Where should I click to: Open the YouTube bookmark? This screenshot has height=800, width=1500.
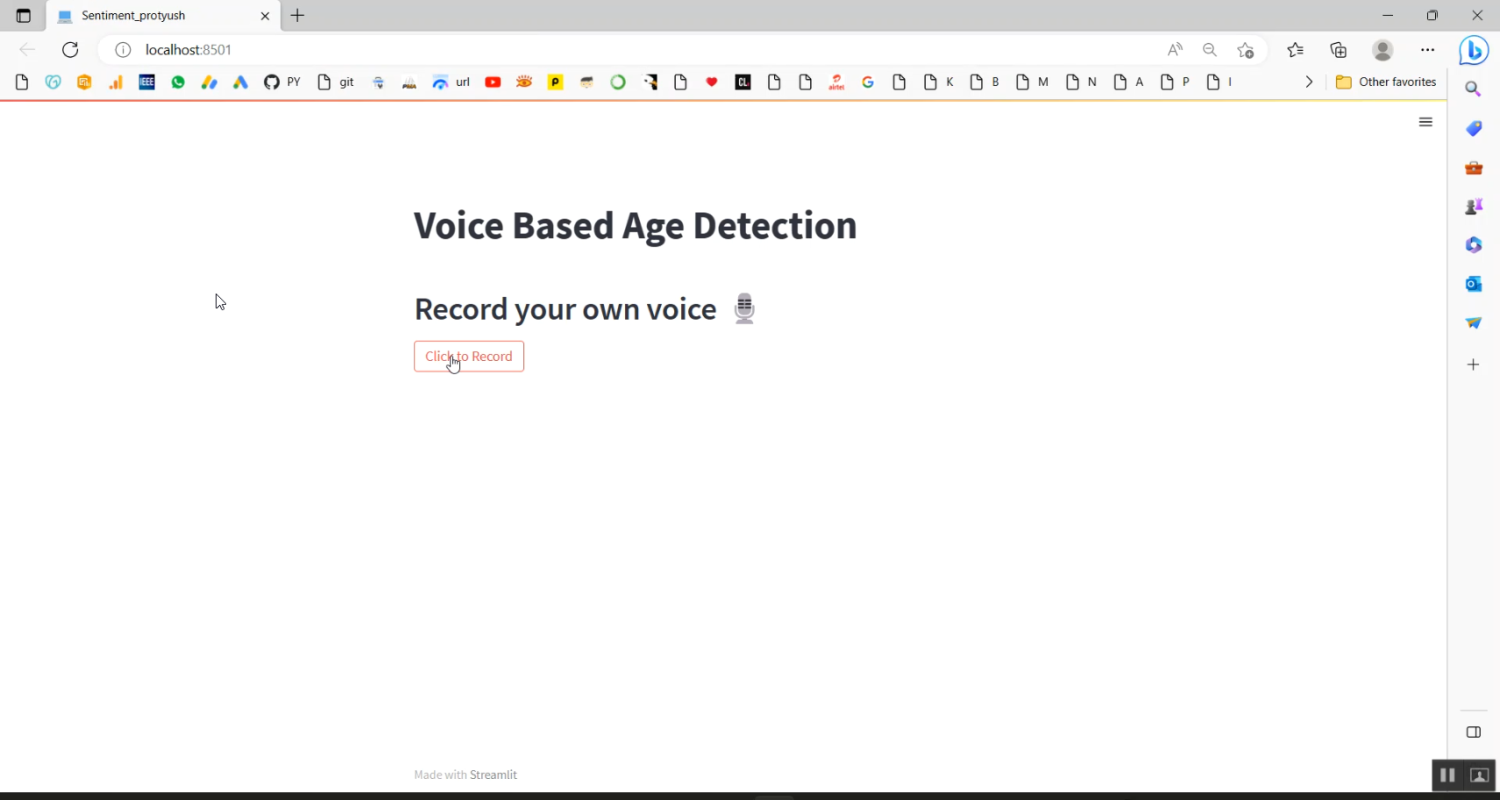pos(493,82)
